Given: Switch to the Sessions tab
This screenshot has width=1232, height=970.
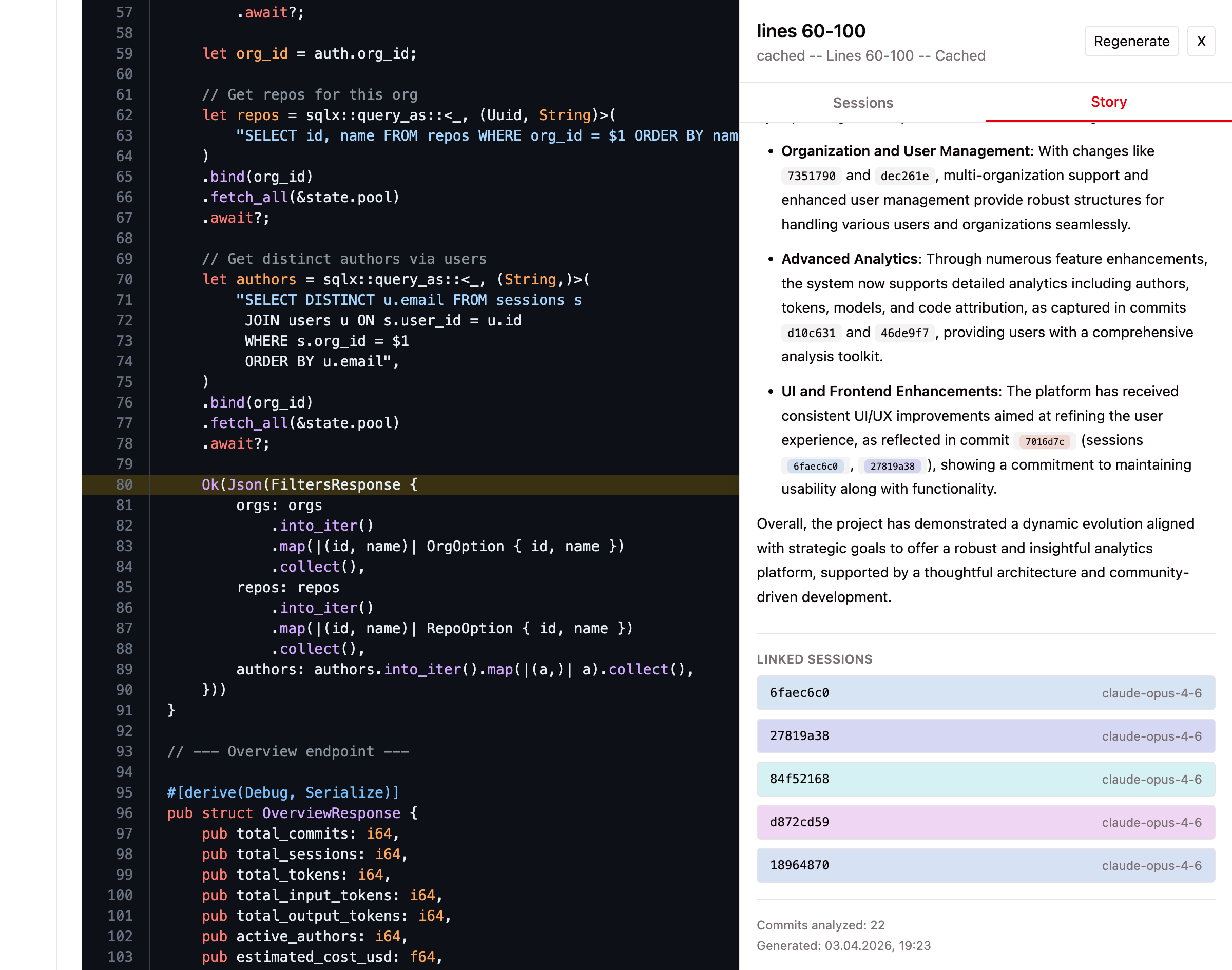Looking at the screenshot, I should click(862, 103).
